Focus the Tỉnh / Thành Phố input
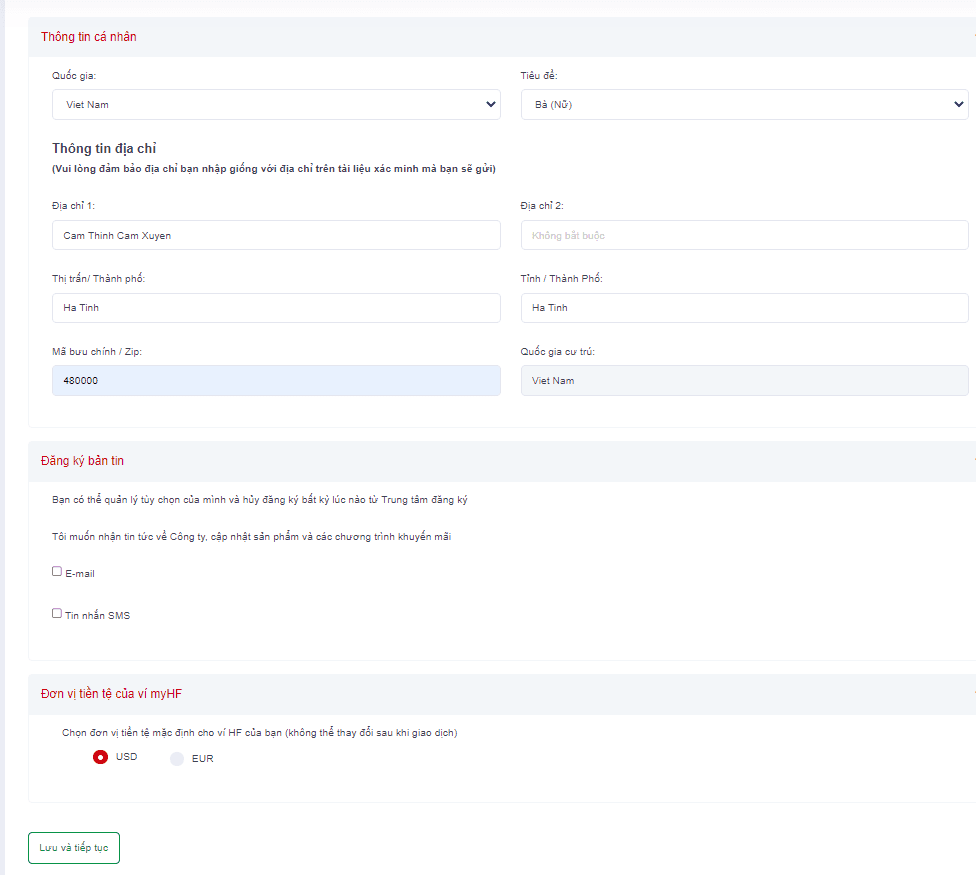976x875 pixels. (x=744, y=308)
